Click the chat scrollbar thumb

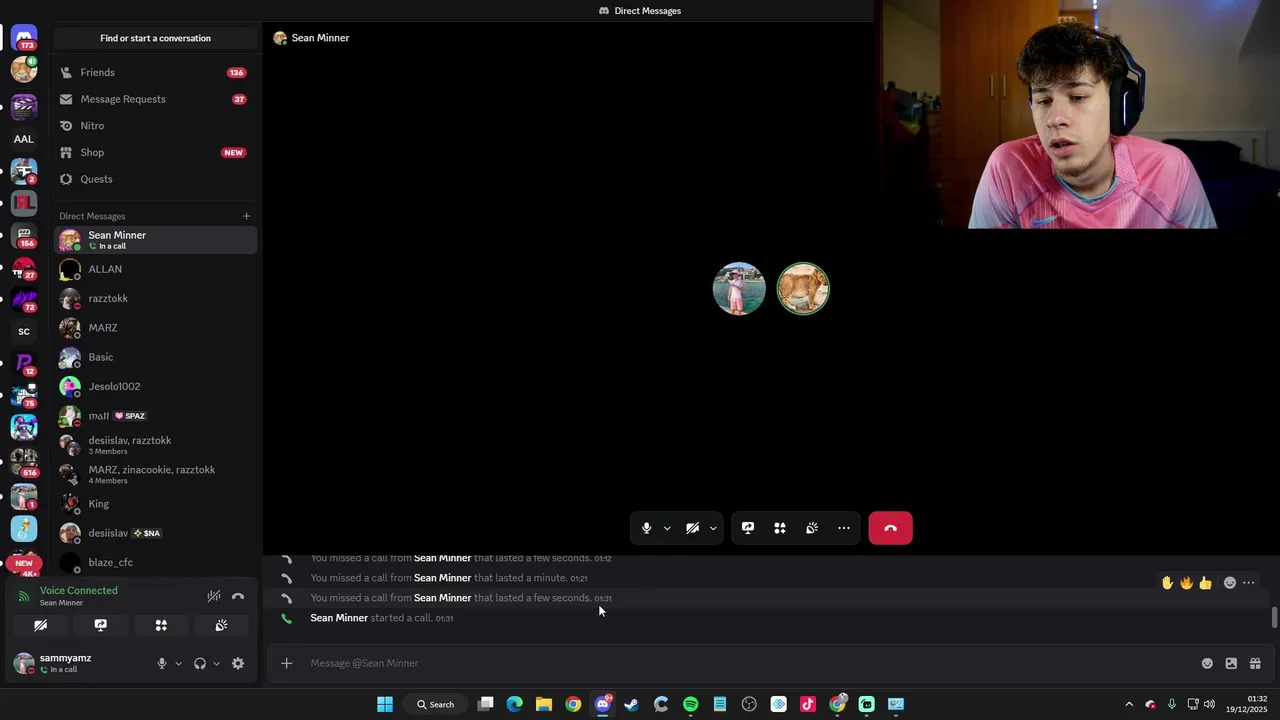1274,618
